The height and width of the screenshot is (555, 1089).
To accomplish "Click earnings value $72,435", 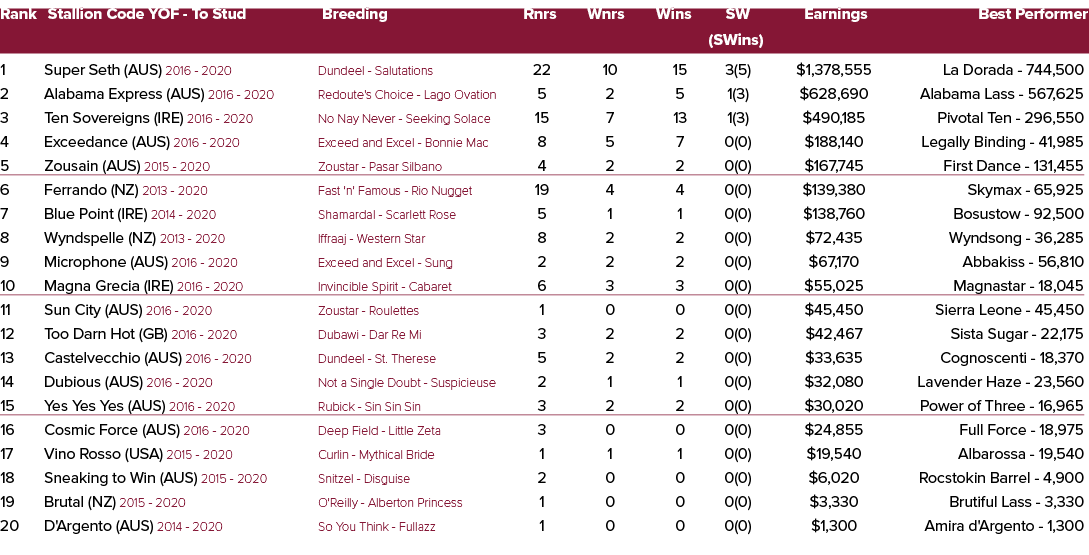I will point(833,238).
